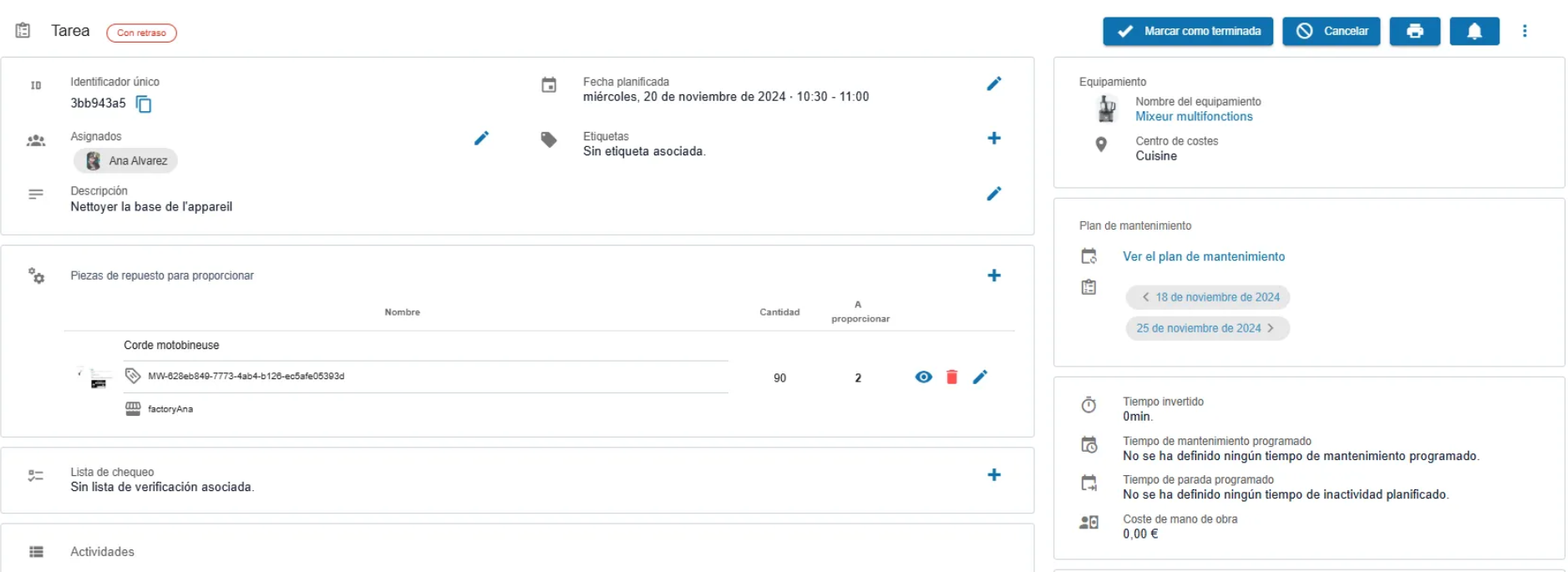Print the task with the printer icon
This screenshot has height=572, width=1568.
[x=1414, y=31]
